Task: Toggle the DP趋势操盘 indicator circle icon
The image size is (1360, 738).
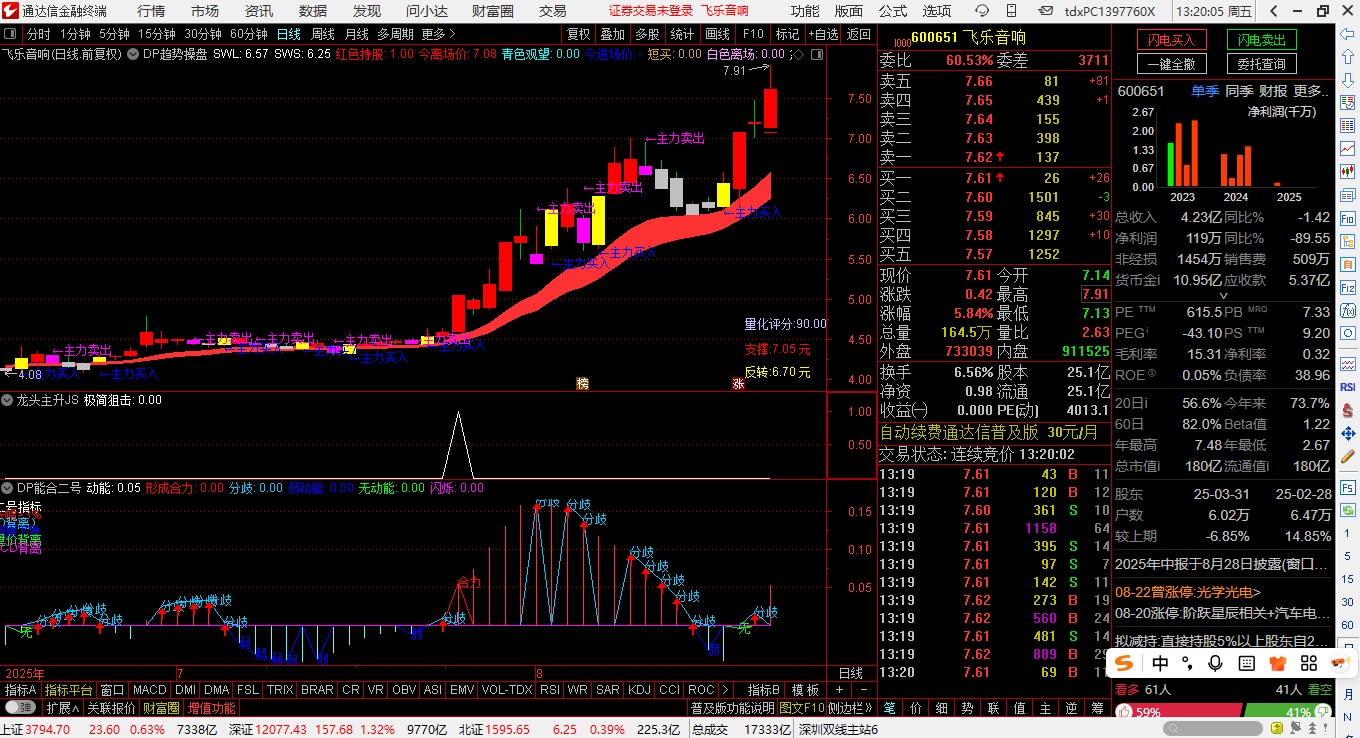Action: point(133,54)
